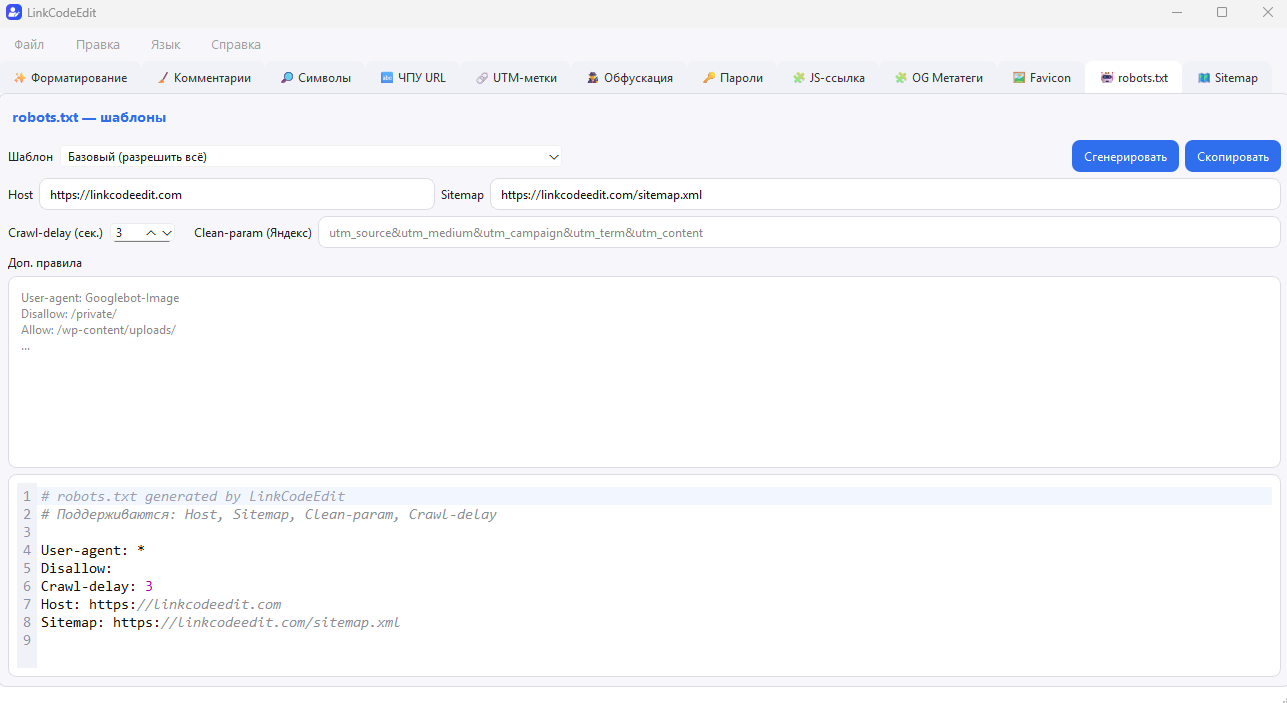Click the puzzle icon on the JS-ссылка tab
The width and height of the screenshot is (1287, 703).
pos(798,78)
